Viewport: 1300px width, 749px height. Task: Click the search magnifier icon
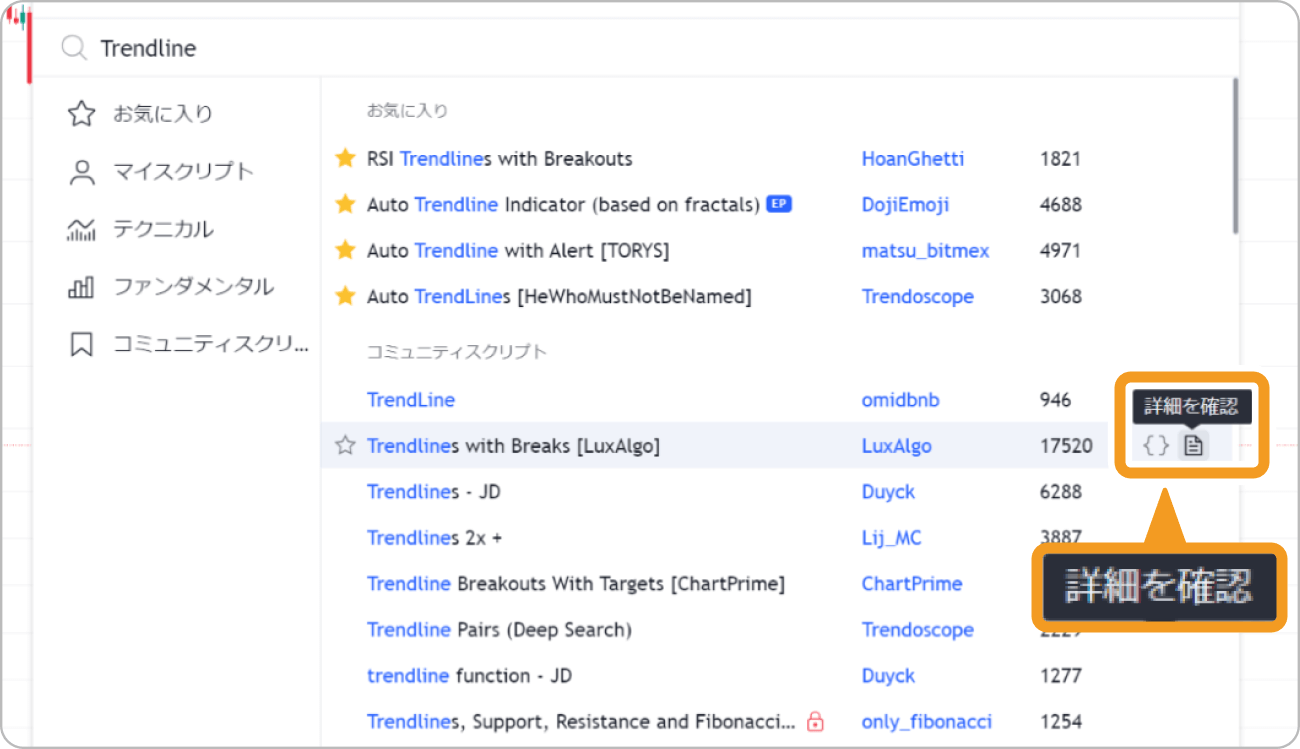[74, 48]
